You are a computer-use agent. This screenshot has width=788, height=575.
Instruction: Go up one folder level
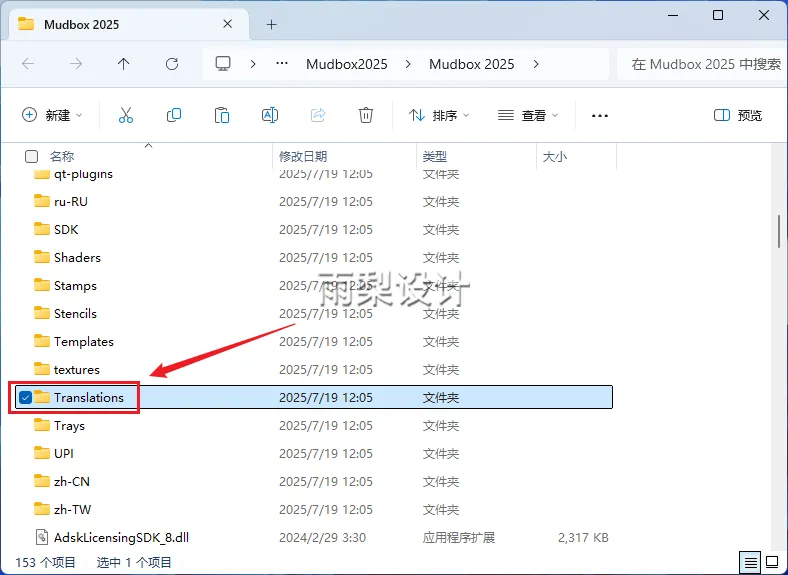pyautogui.click(x=124, y=64)
